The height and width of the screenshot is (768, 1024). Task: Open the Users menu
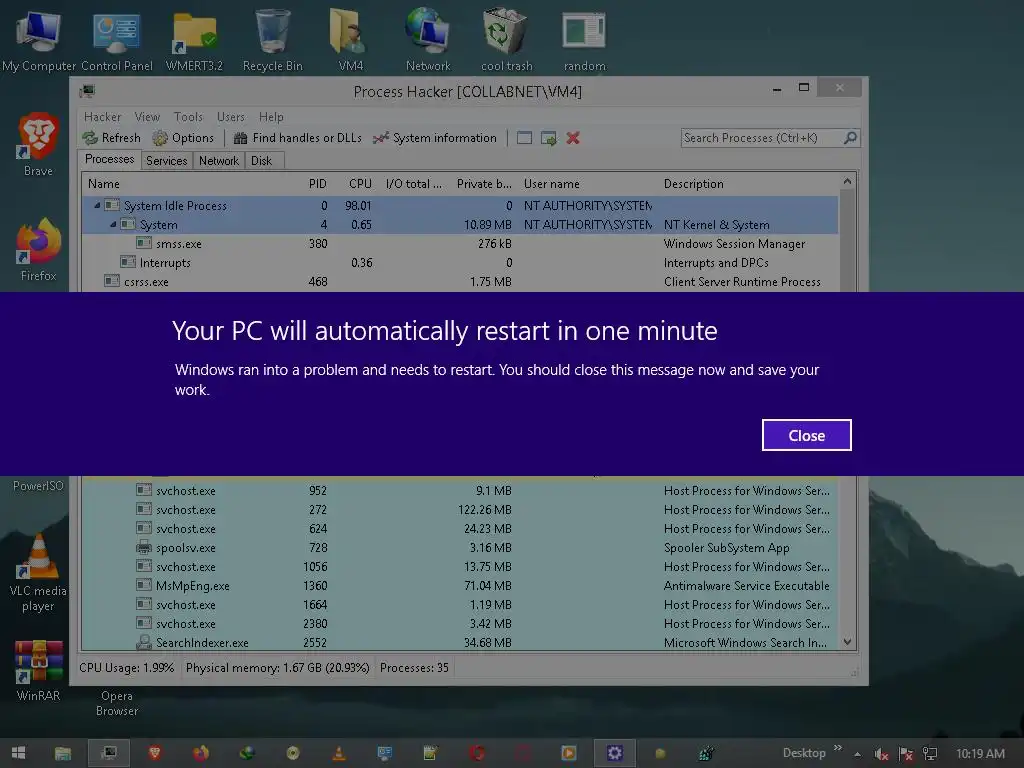click(231, 117)
